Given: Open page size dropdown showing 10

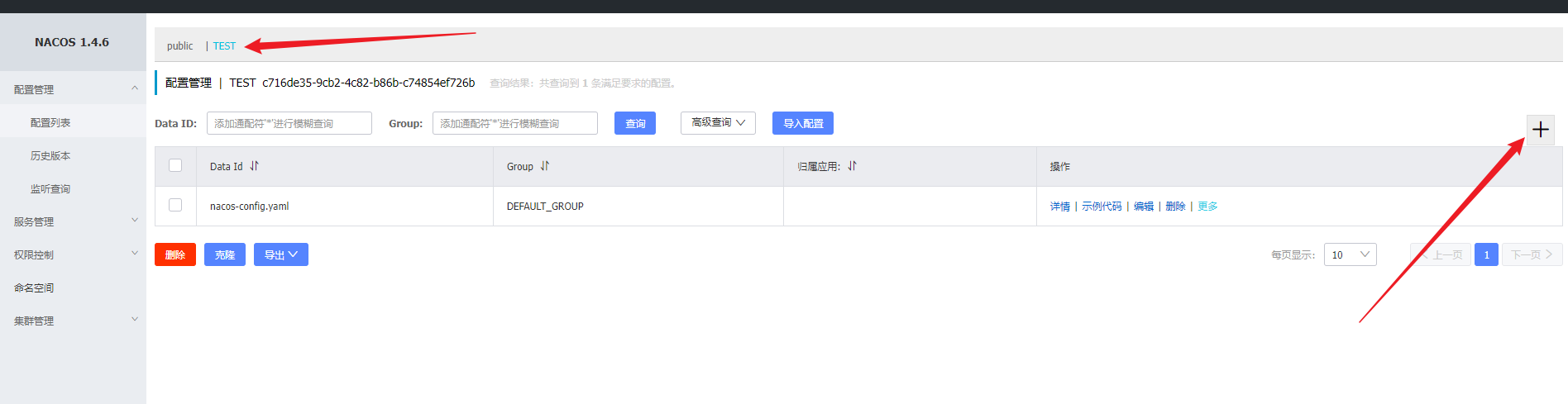Looking at the screenshot, I should [x=1350, y=254].
